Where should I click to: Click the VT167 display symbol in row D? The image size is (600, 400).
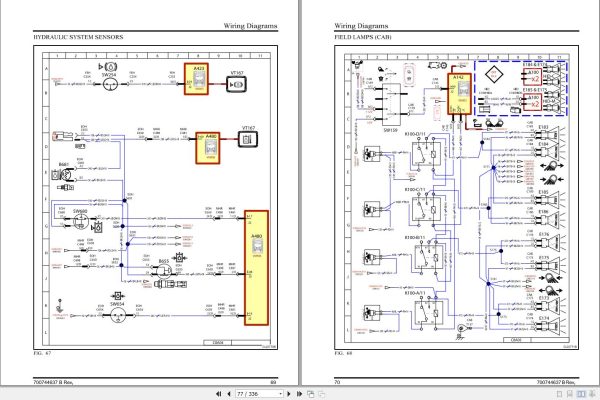pyautogui.click(x=248, y=139)
